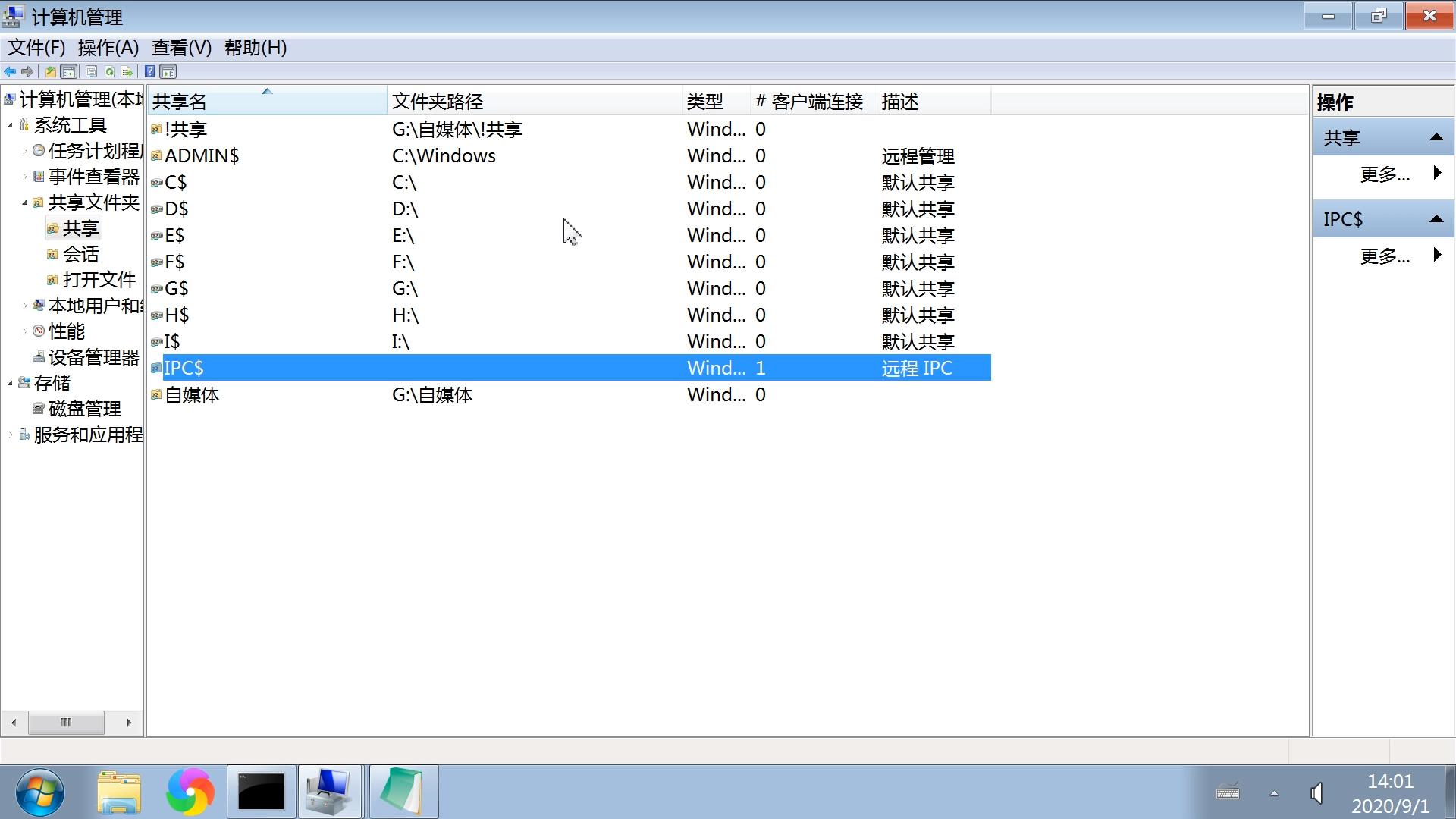The image size is (1456, 819).
Task: Click the Up one level folder icon
Action: (50, 71)
